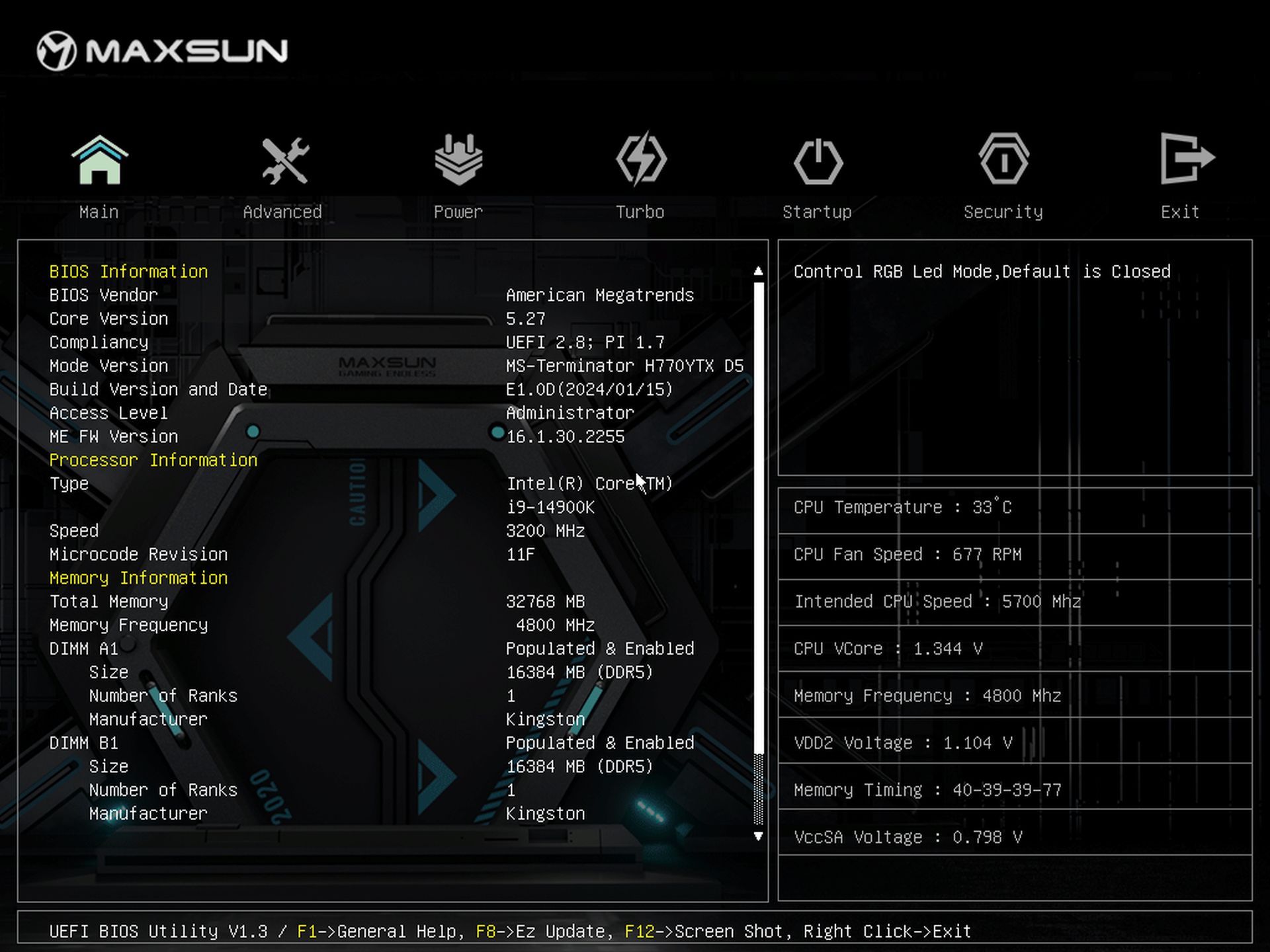Select the Access Level label
The width and height of the screenshot is (1270, 952).
coord(108,413)
